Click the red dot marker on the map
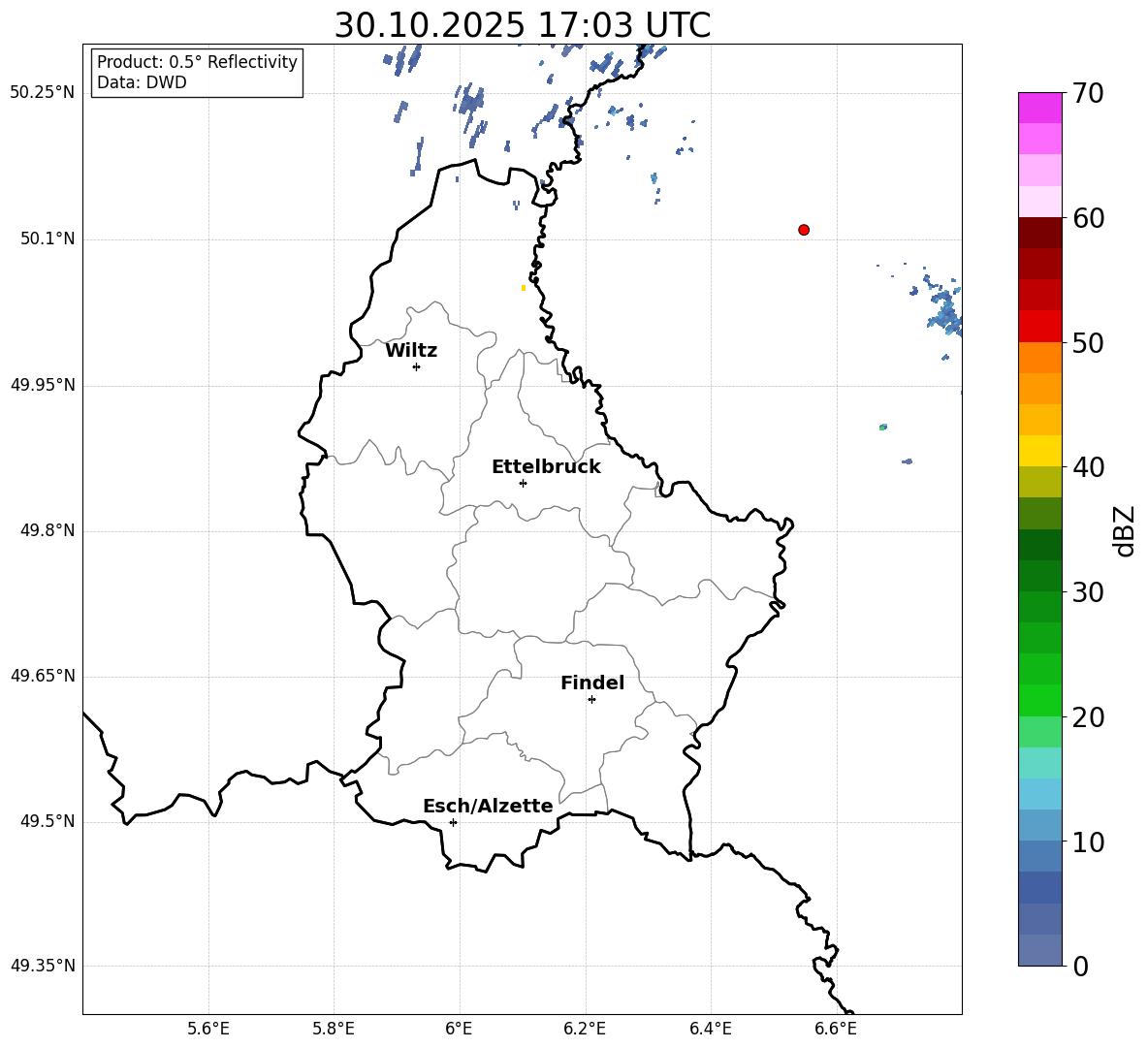1148x1048 pixels. point(804,230)
